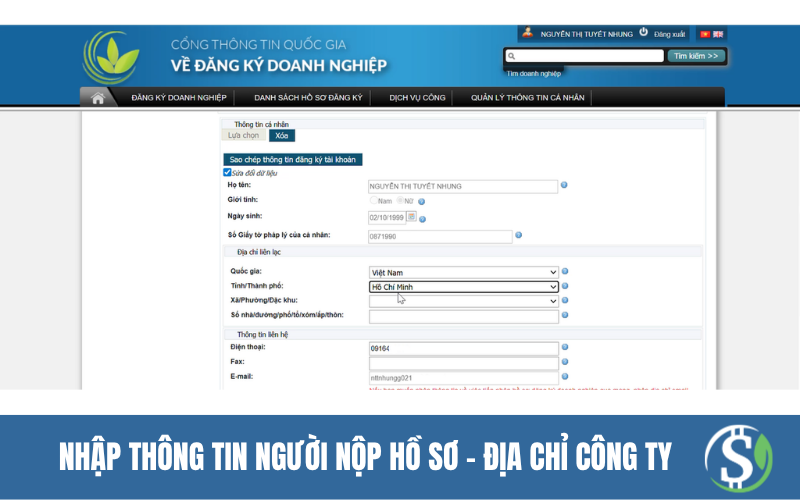
Task: Switch language with the Vietnamese flag
Action: tap(705, 34)
